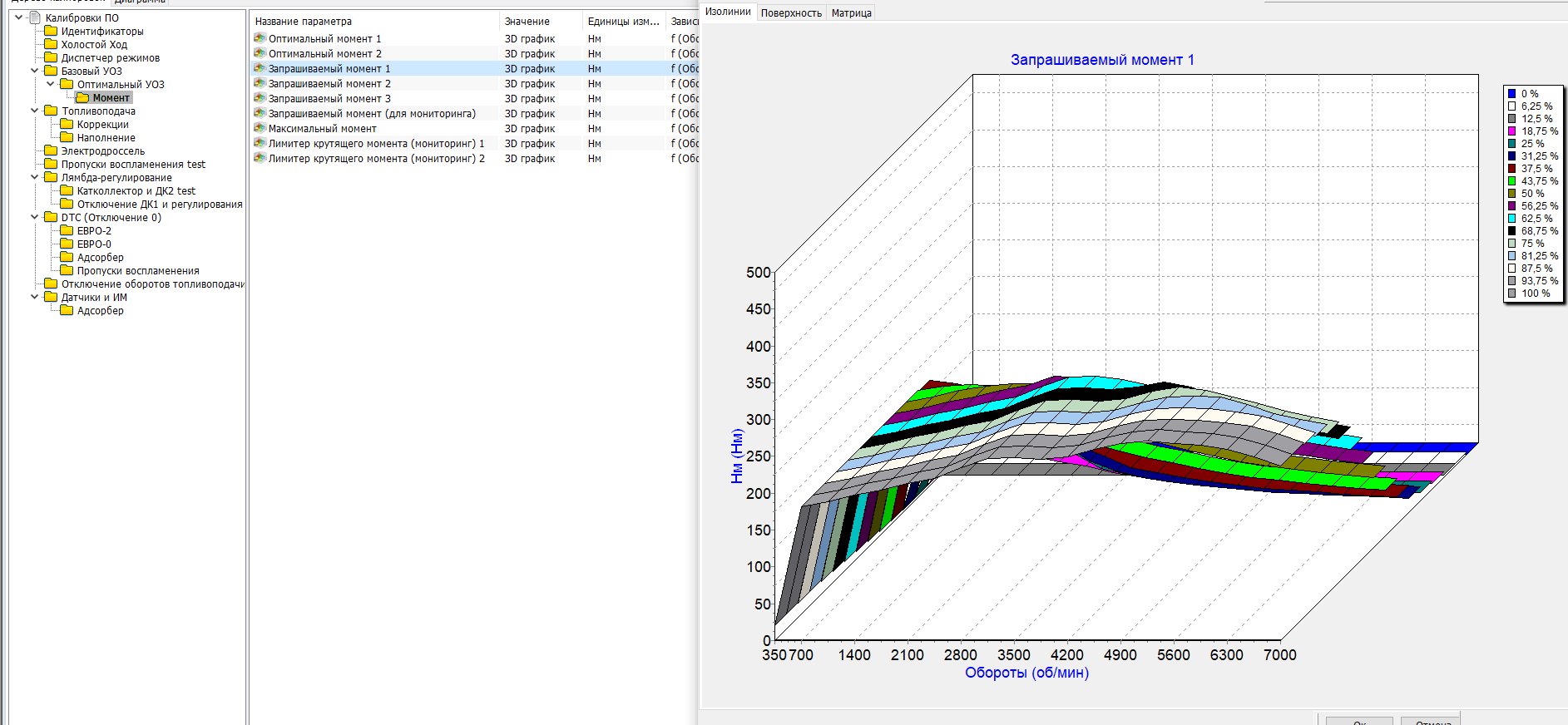The height and width of the screenshot is (725, 1568).
Task: Click the 3D graph icon for Оптимальный момент 1
Action: [260, 38]
